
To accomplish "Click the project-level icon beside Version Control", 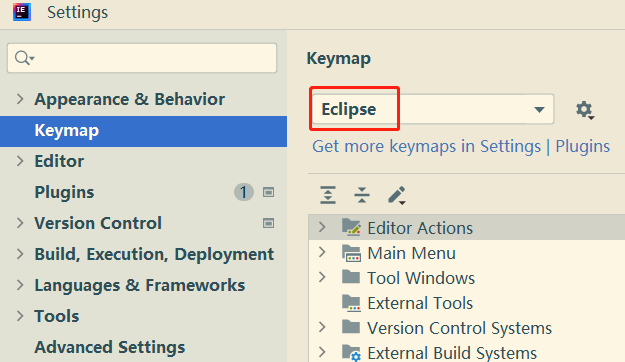I will coord(268,223).
